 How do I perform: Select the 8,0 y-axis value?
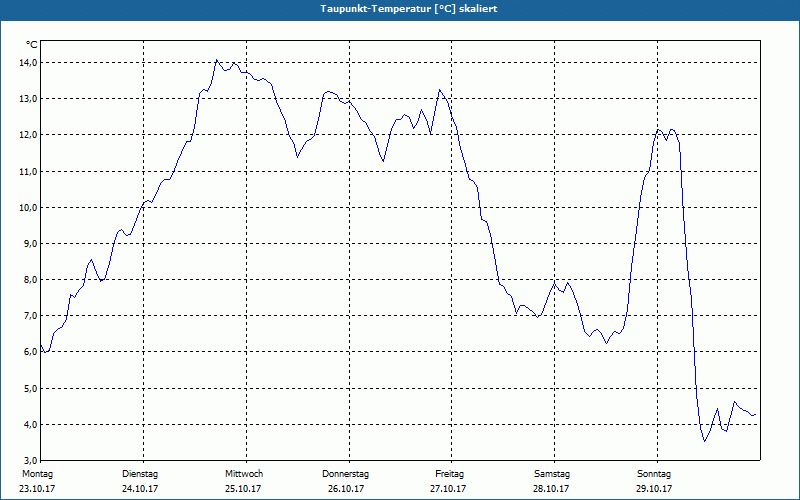click(x=30, y=280)
